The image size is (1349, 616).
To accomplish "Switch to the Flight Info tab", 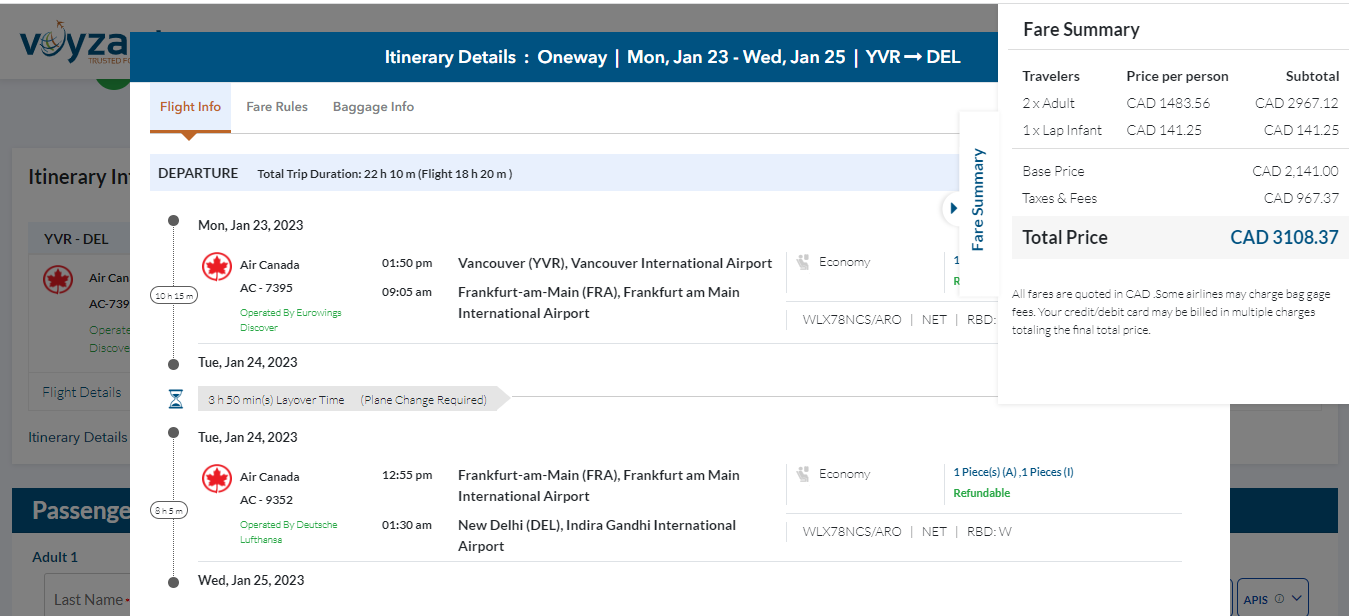I will (190, 107).
